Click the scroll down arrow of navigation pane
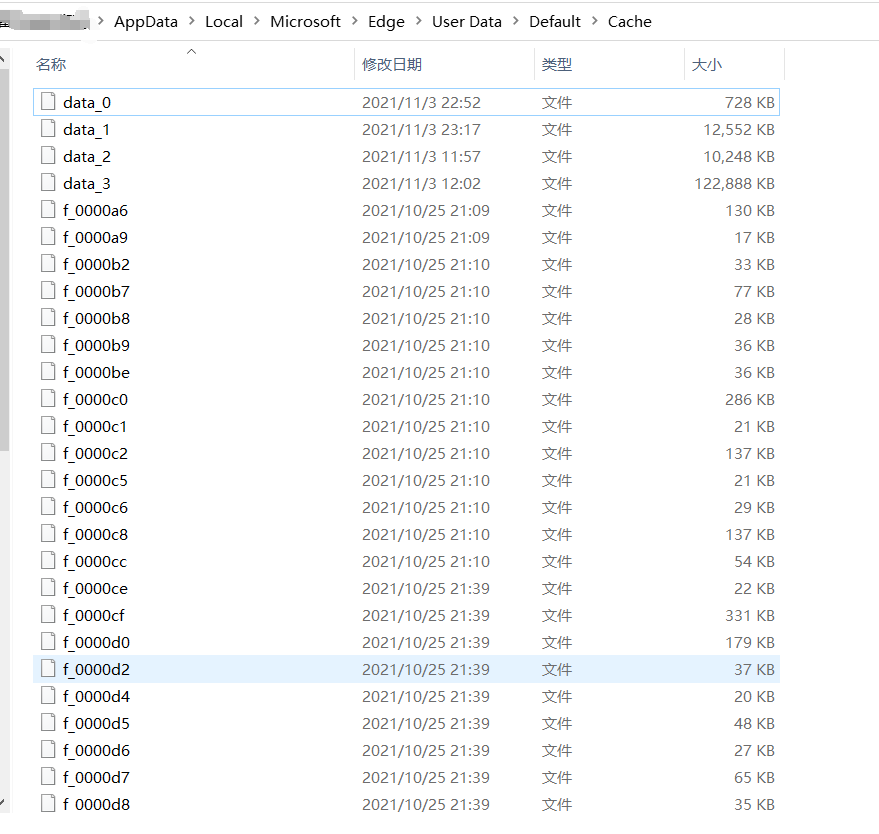The image size is (879, 834). [x=3, y=803]
